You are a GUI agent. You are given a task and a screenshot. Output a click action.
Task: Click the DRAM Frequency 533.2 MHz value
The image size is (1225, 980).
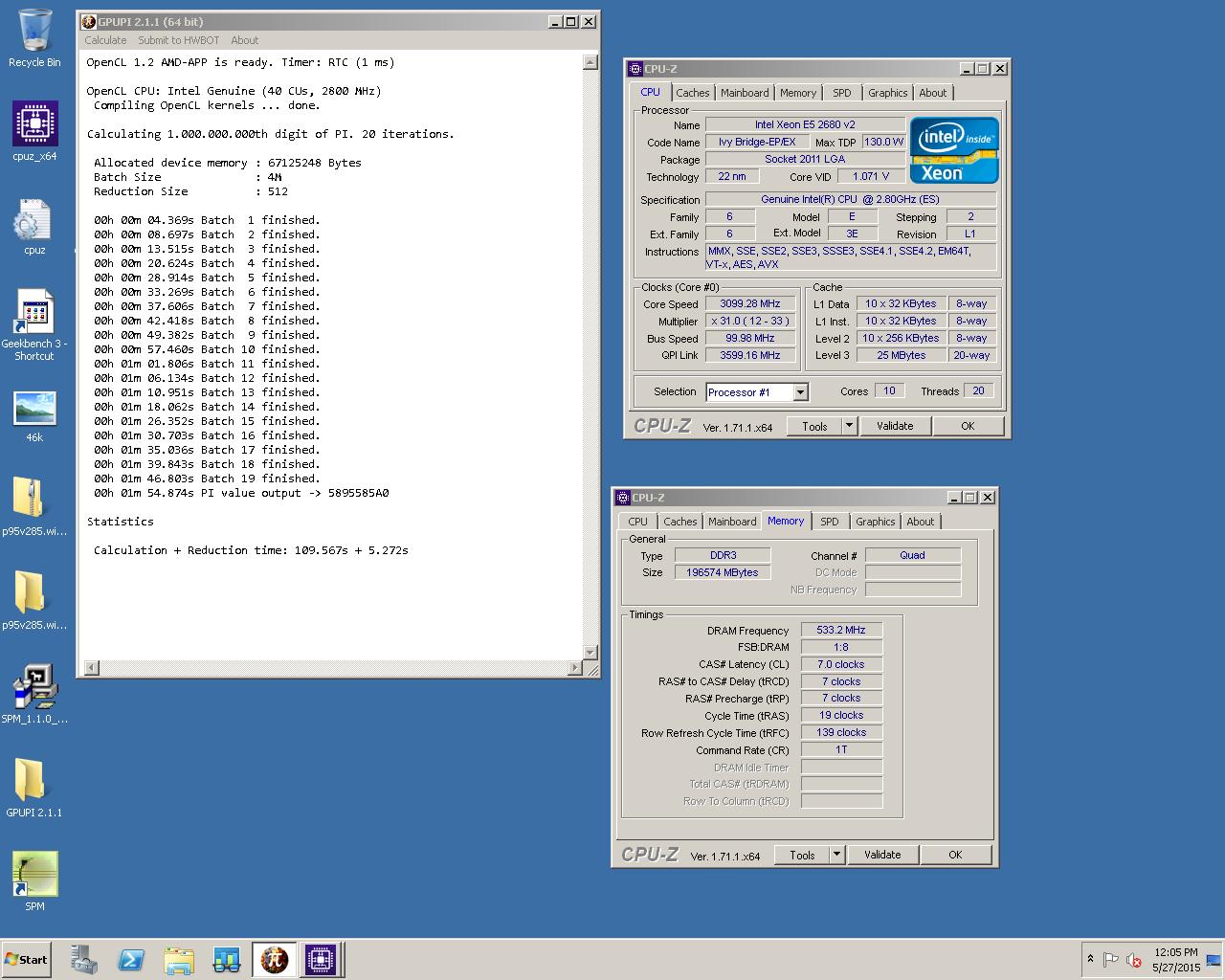(841, 630)
